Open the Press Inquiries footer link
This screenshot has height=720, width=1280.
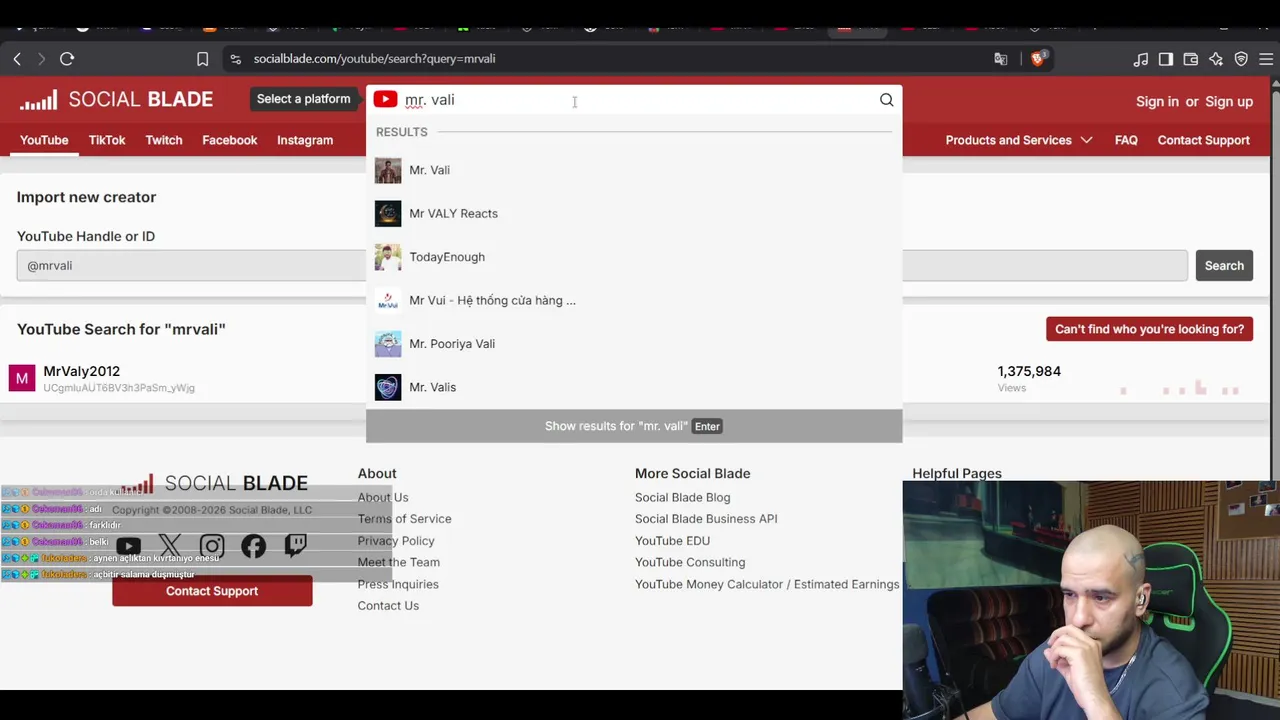[x=398, y=584]
